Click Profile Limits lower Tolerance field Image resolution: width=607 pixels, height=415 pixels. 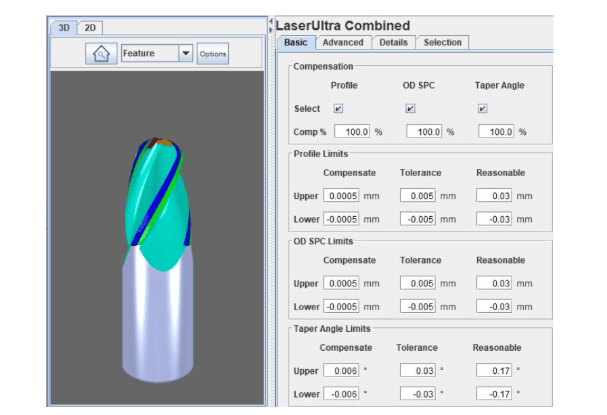[419, 219]
